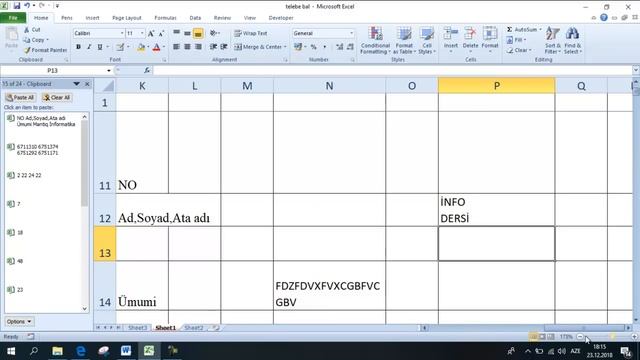Image resolution: width=640 pixels, height=360 pixels.
Task: Click the Copy button
Action: [35, 40]
